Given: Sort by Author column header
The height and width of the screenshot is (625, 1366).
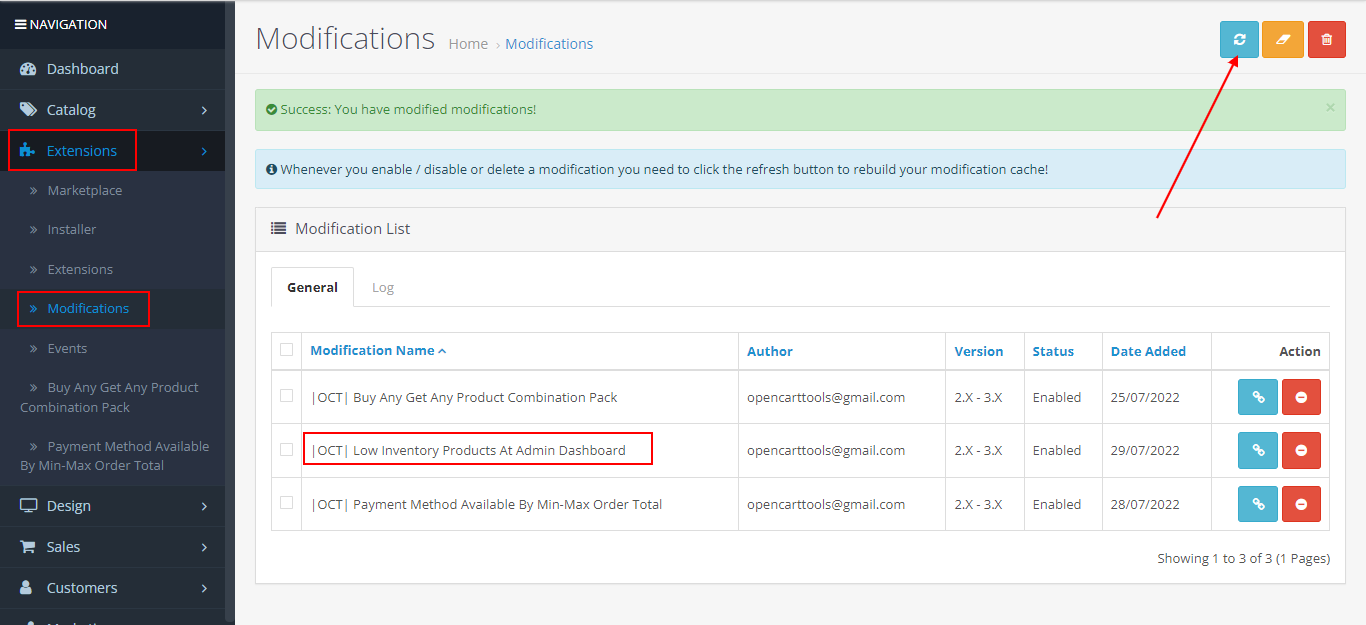Looking at the screenshot, I should (770, 350).
